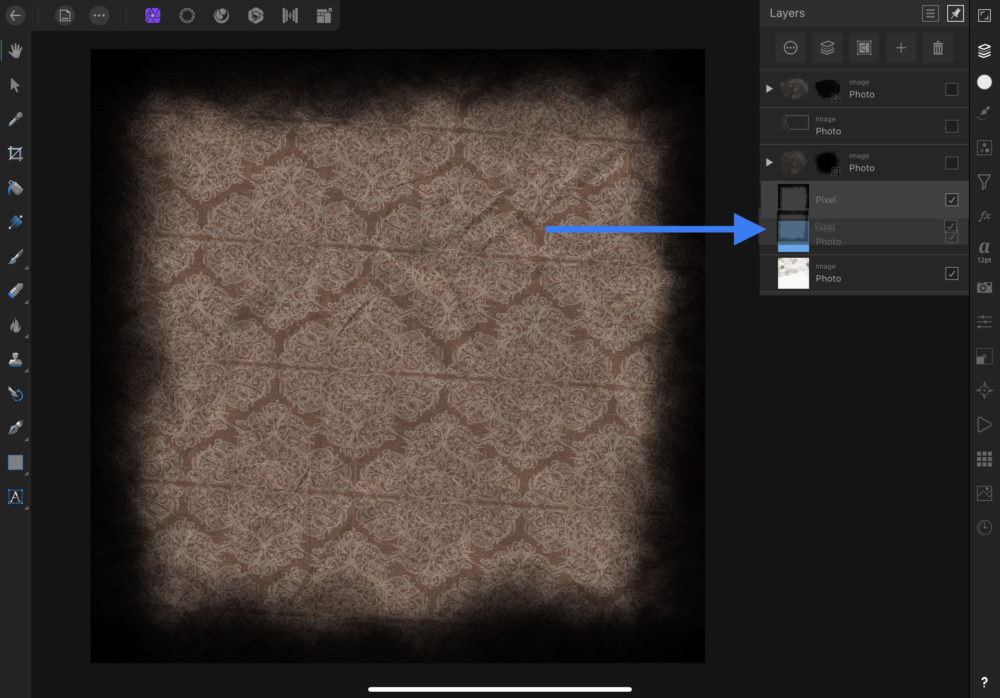The image size is (1000, 698).
Task: Select the Pixel layer thumbnail
Action: pos(793,199)
